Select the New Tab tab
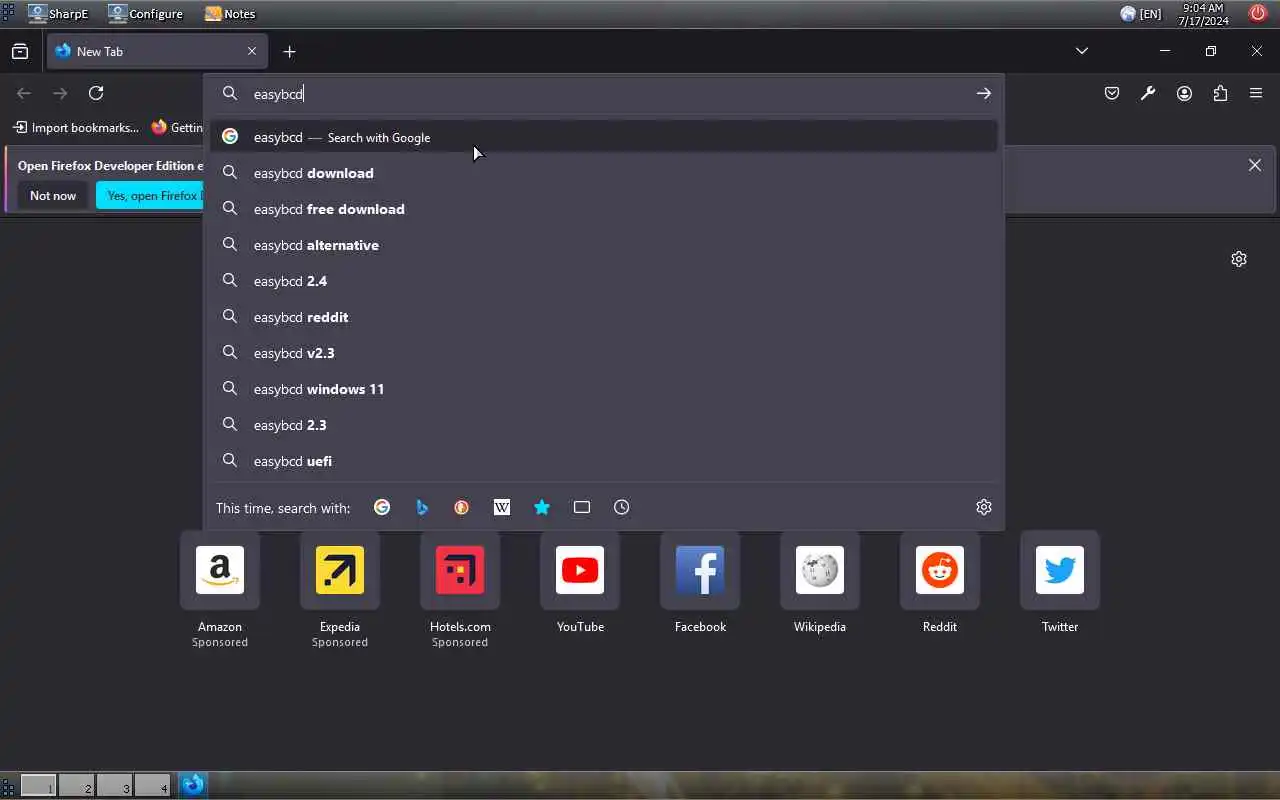 point(157,51)
